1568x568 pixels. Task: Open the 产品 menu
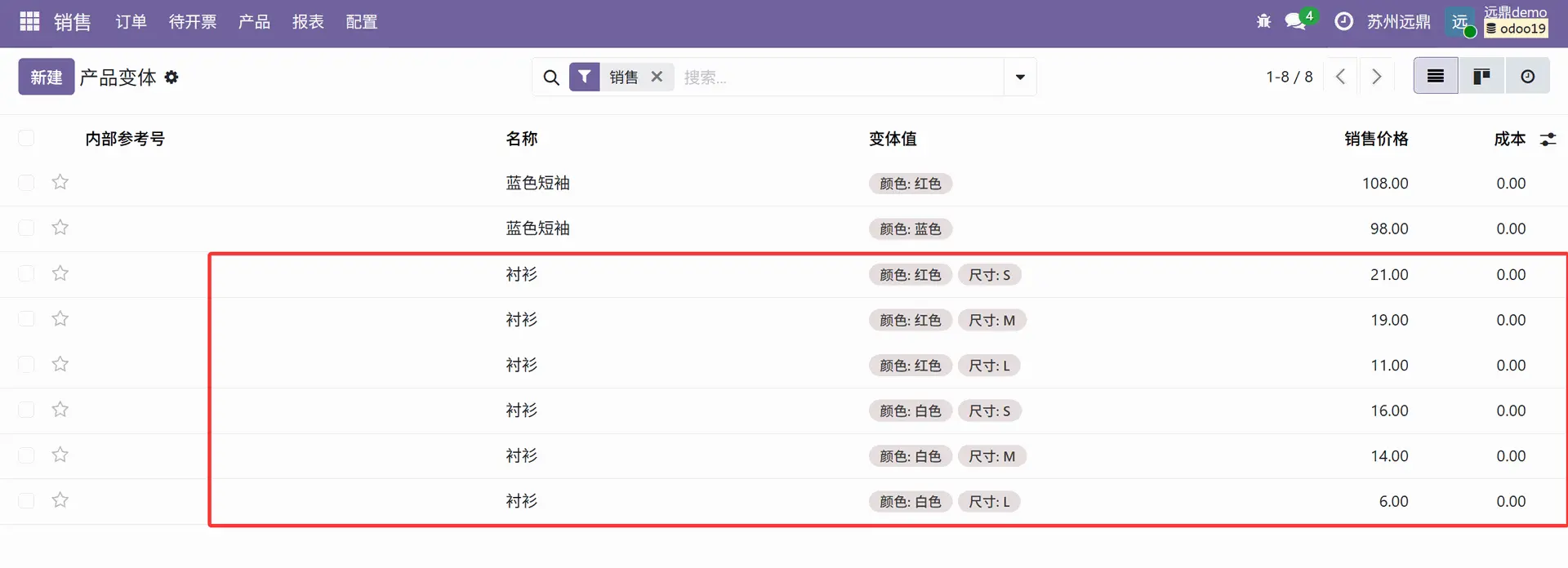[254, 22]
